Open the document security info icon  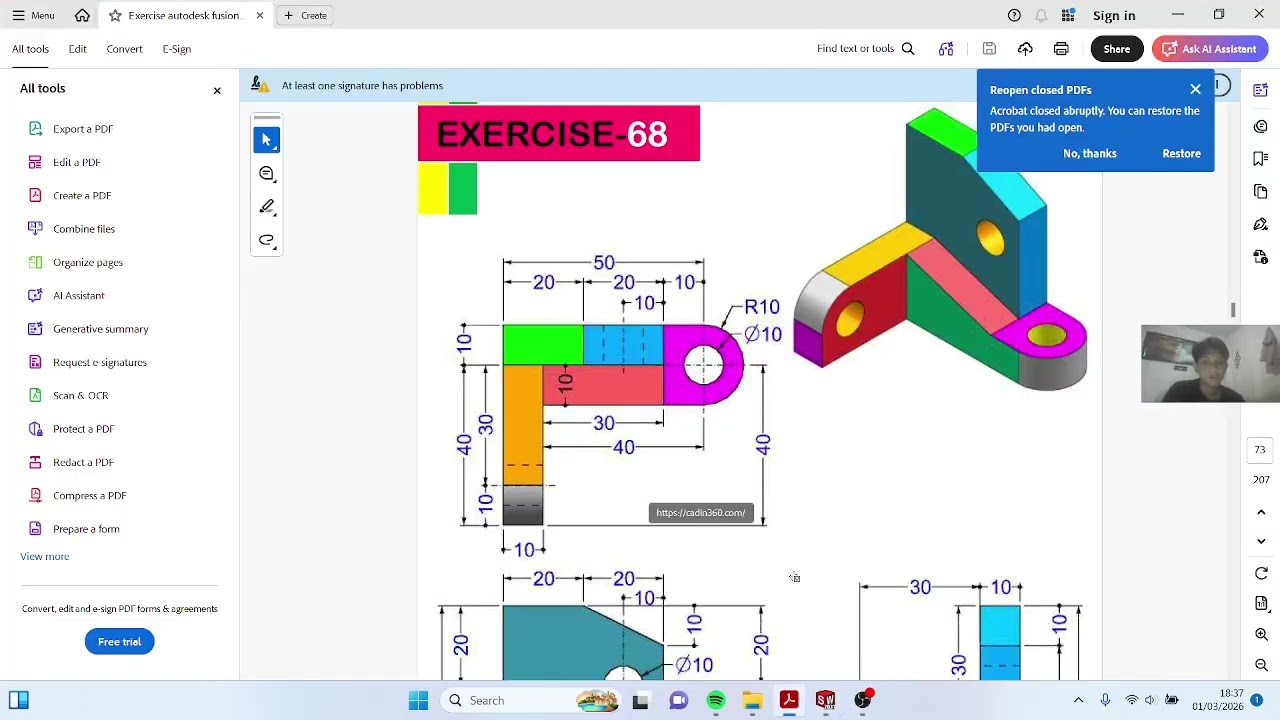(1260, 258)
